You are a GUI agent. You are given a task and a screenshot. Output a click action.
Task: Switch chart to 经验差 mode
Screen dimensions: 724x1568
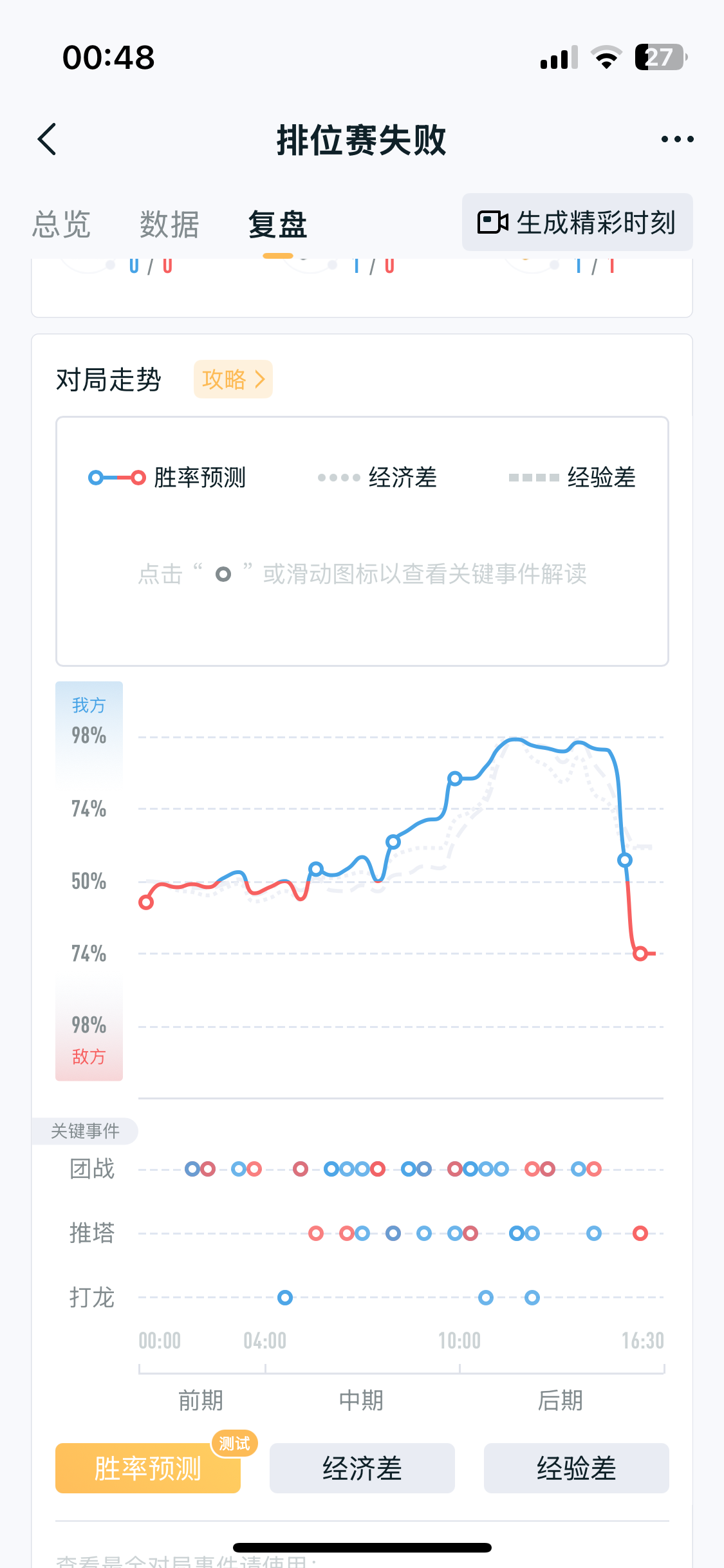pos(576,1468)
